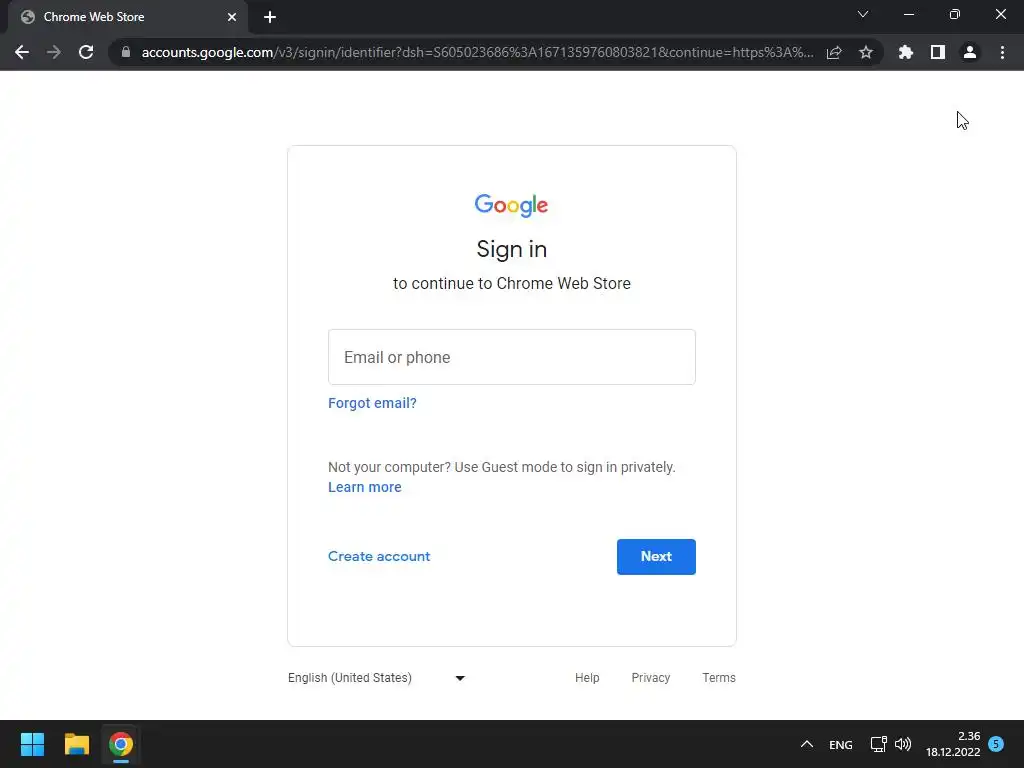Click the Chrome taskbar icon
This screenshot has height=768, width=1024.
pos(121,744)
